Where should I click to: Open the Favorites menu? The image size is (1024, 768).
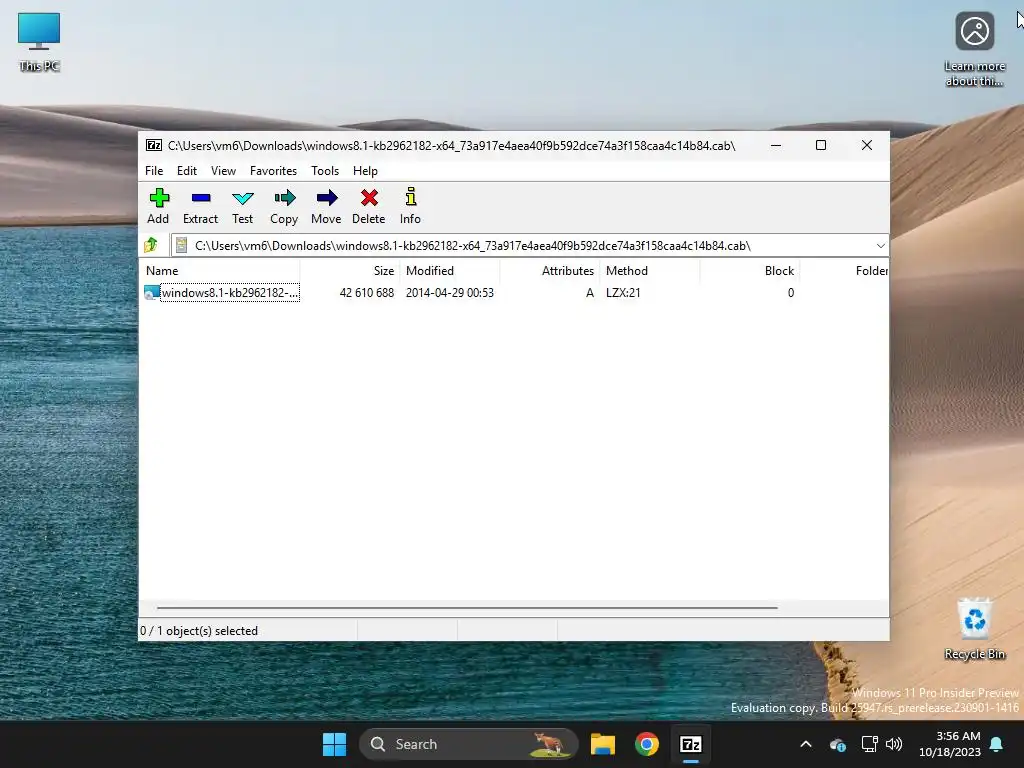[273, 170]
